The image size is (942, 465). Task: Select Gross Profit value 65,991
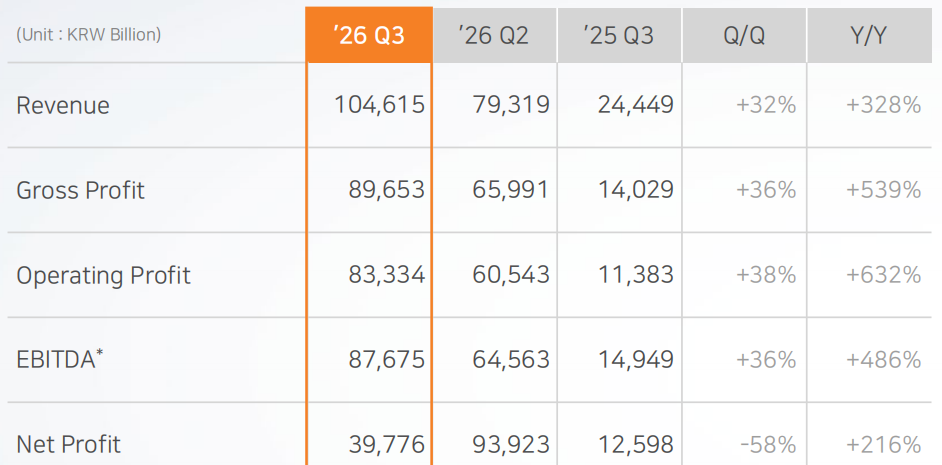(511, 190)
